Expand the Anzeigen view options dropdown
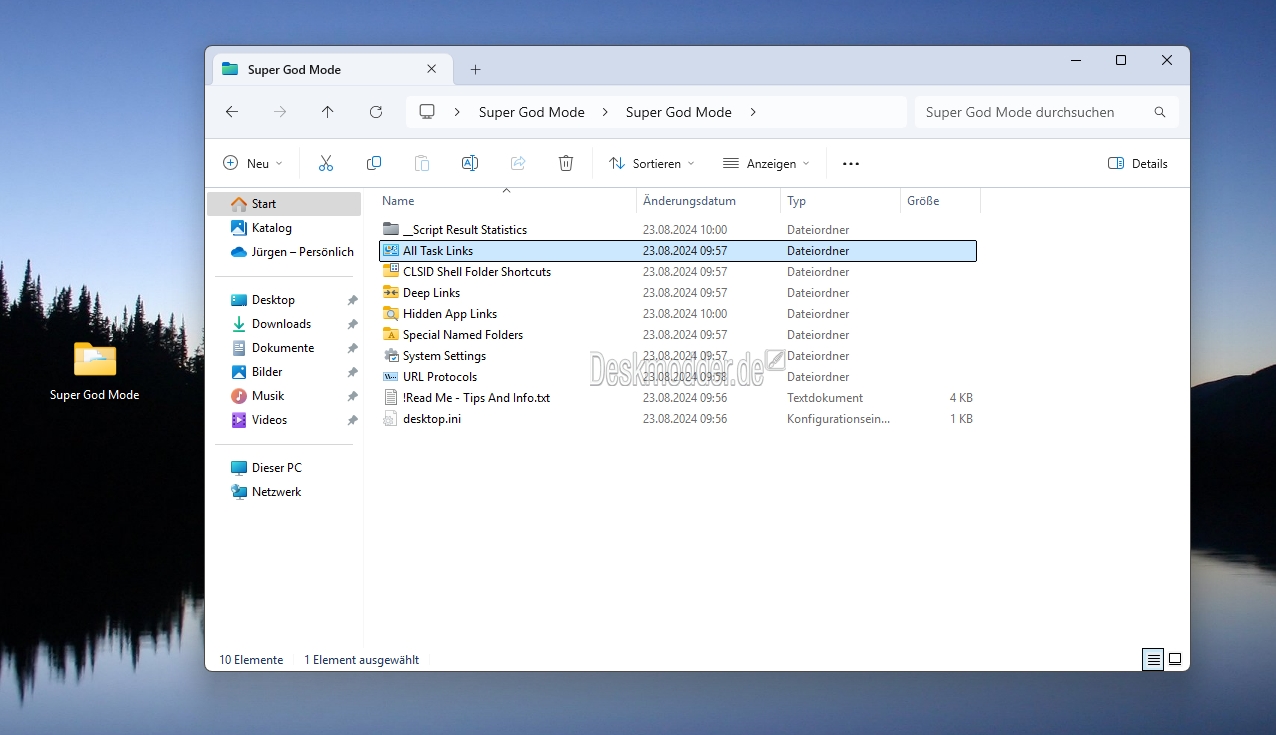This screenshot has width=1276, height=735. (x=766, y=163)
